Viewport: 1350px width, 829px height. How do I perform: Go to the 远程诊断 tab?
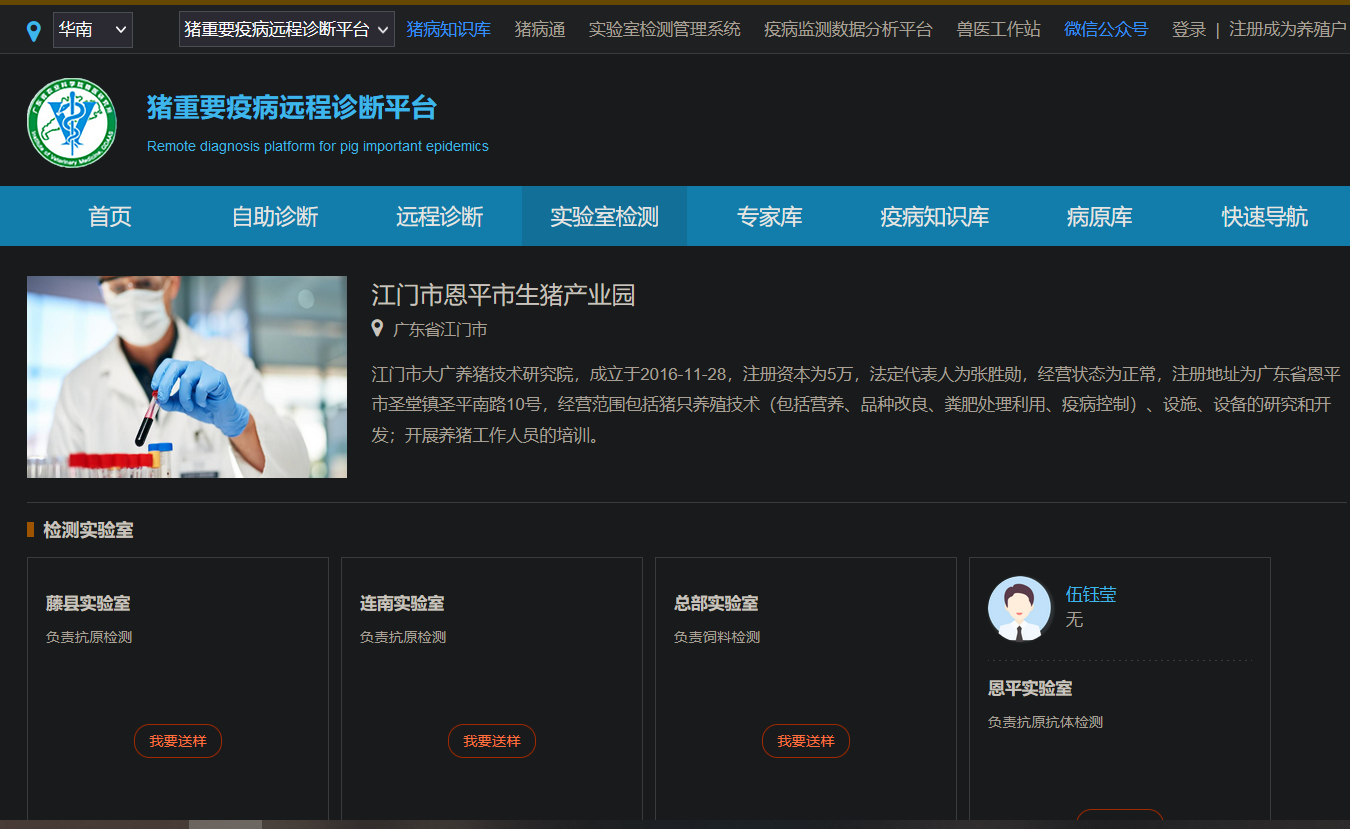pos(439,216)
